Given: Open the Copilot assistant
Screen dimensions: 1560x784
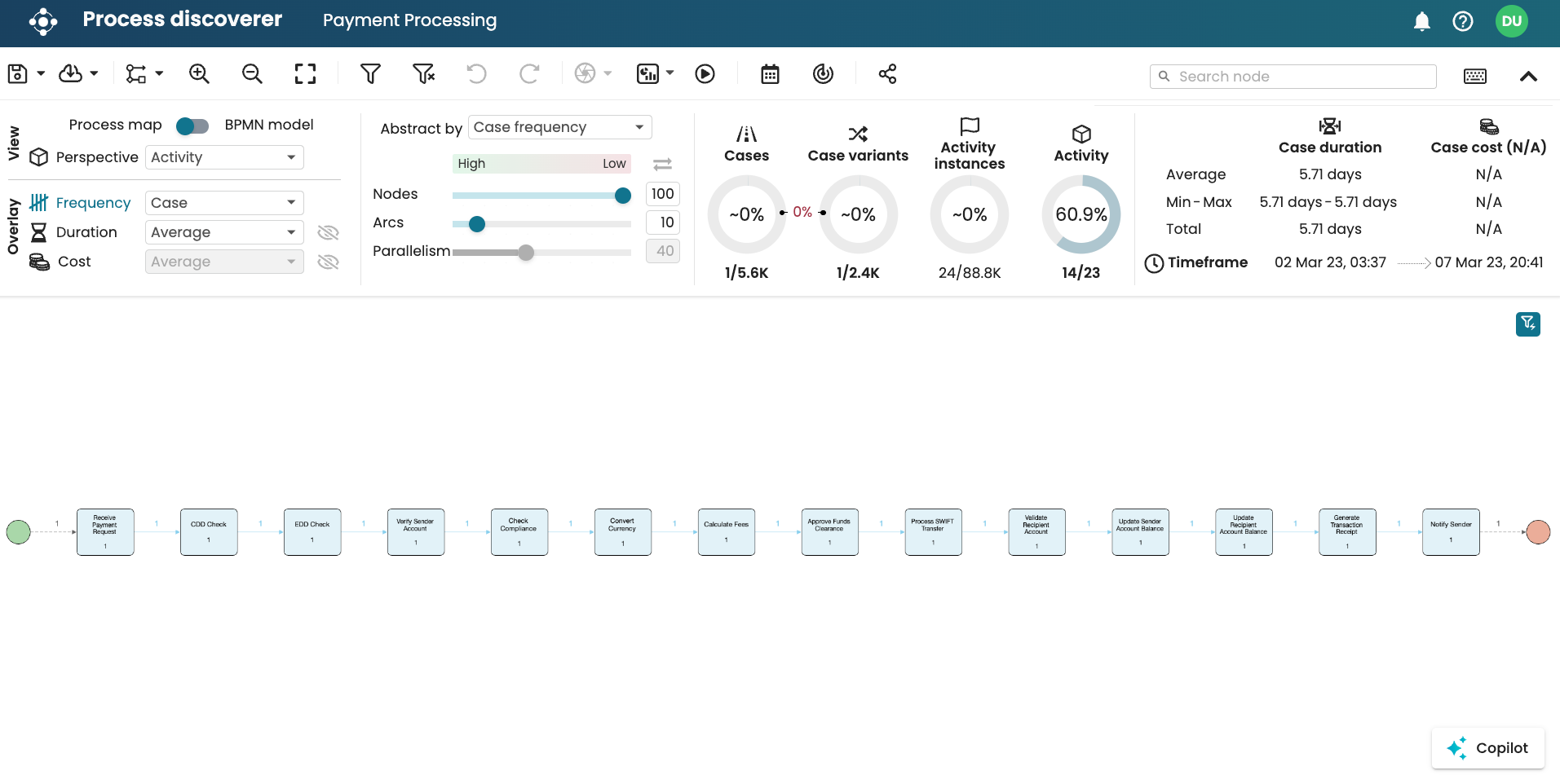Looking at the screenshot, I should coord(1487,748).
